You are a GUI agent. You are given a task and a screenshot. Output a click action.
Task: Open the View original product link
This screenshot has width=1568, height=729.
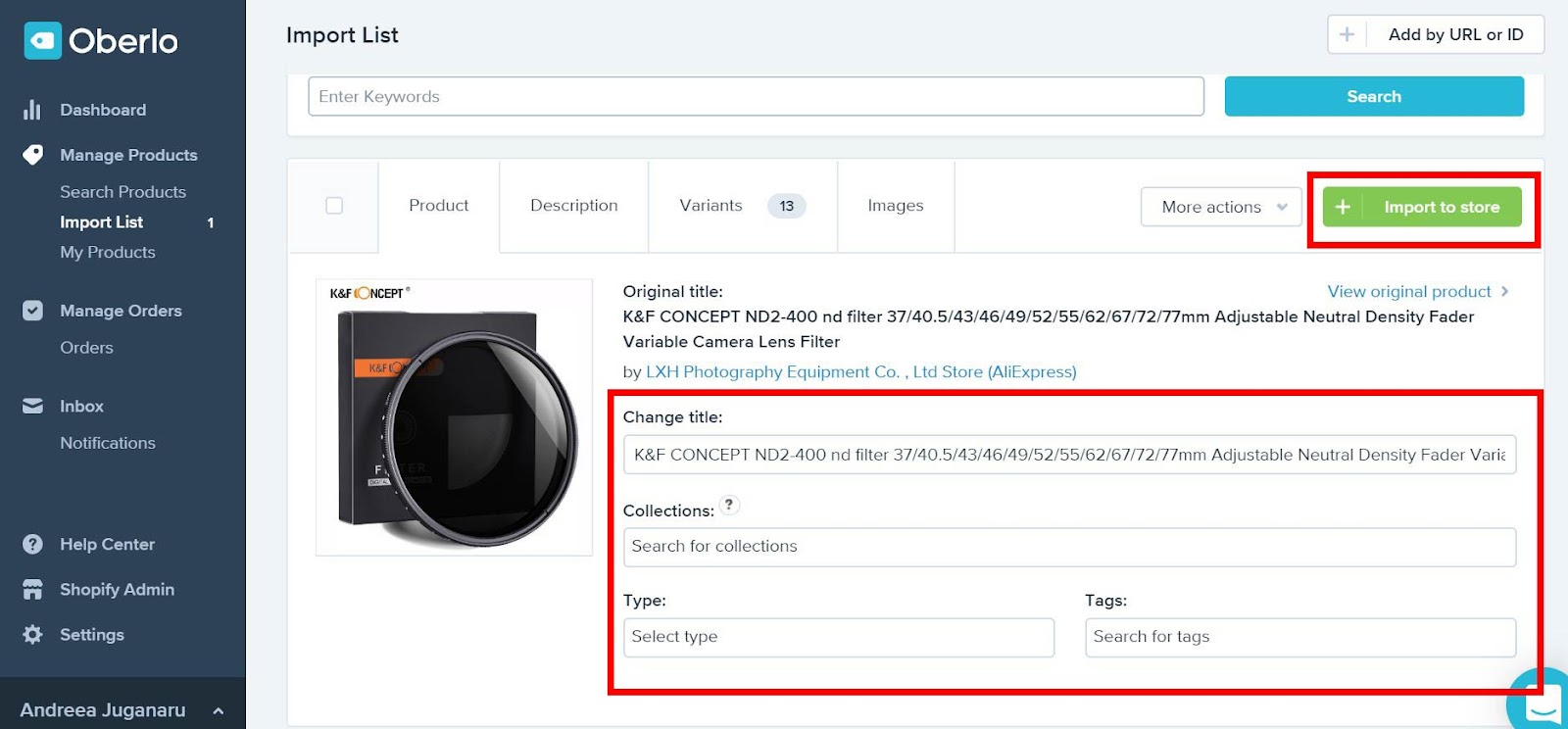[x=1409, y=291]
